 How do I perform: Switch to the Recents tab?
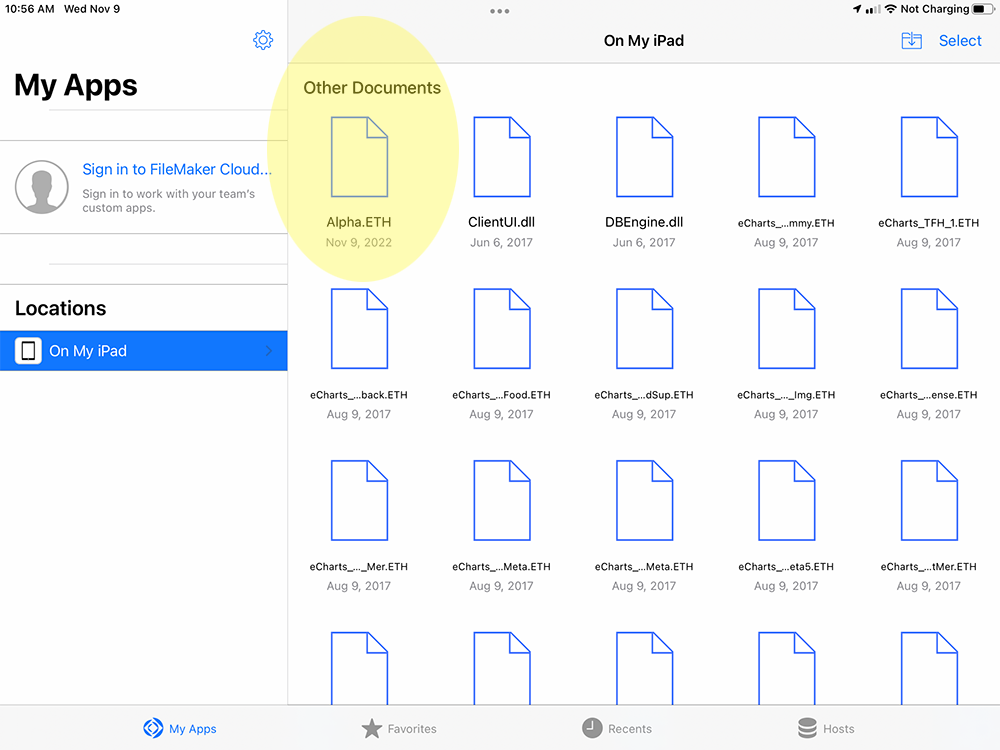617,728
